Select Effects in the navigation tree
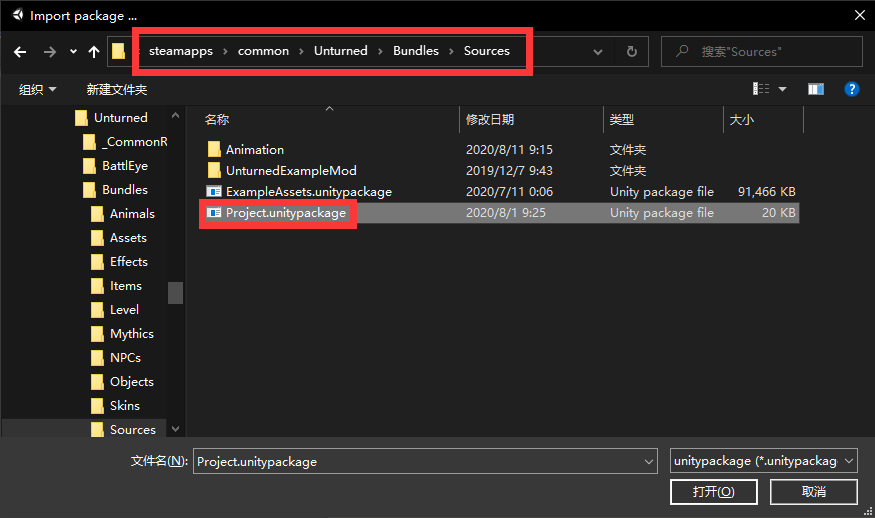 129,262
